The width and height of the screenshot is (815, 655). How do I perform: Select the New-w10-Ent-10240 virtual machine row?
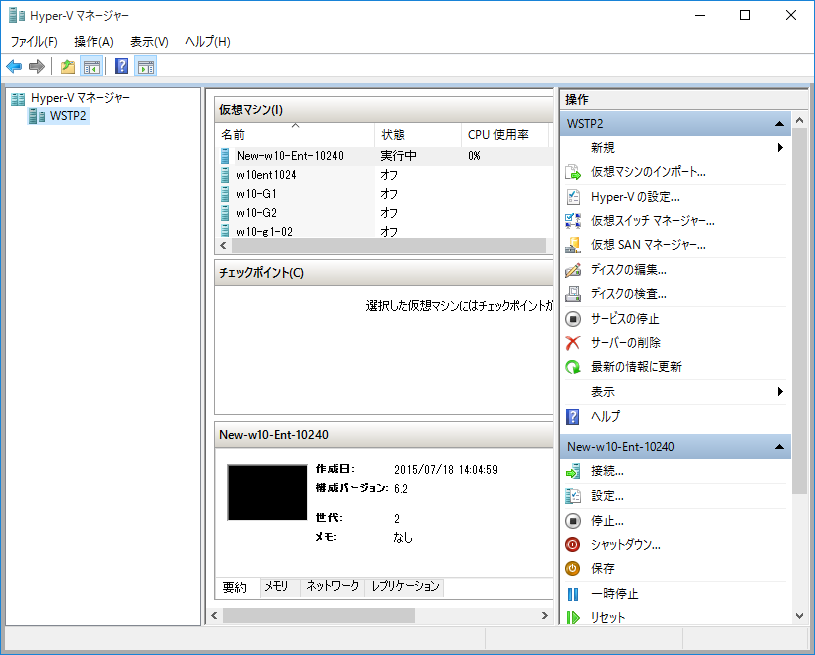[x=385, y=156]
